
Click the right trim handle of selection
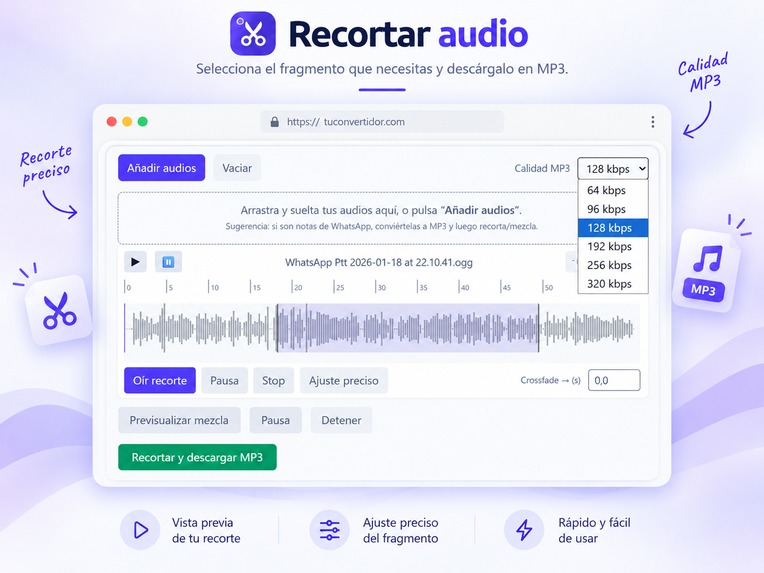pos(538,328)
